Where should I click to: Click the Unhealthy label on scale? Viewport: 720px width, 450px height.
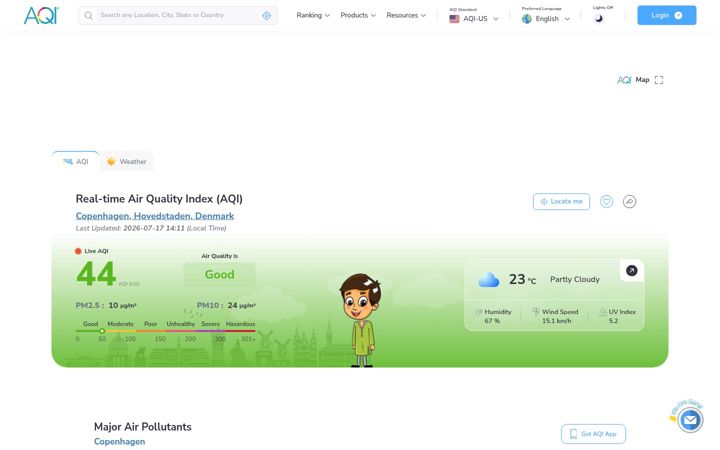(x=180, y=324)
